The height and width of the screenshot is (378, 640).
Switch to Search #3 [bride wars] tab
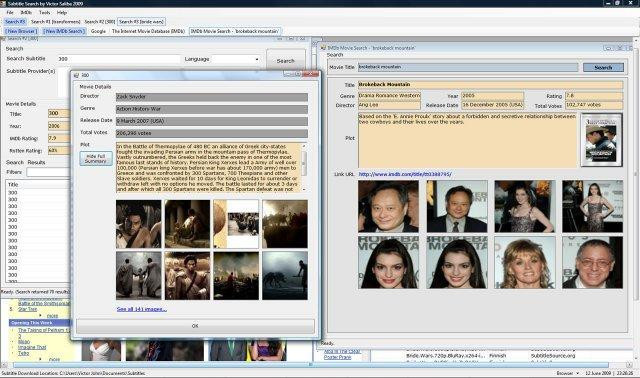click(141, 22)
